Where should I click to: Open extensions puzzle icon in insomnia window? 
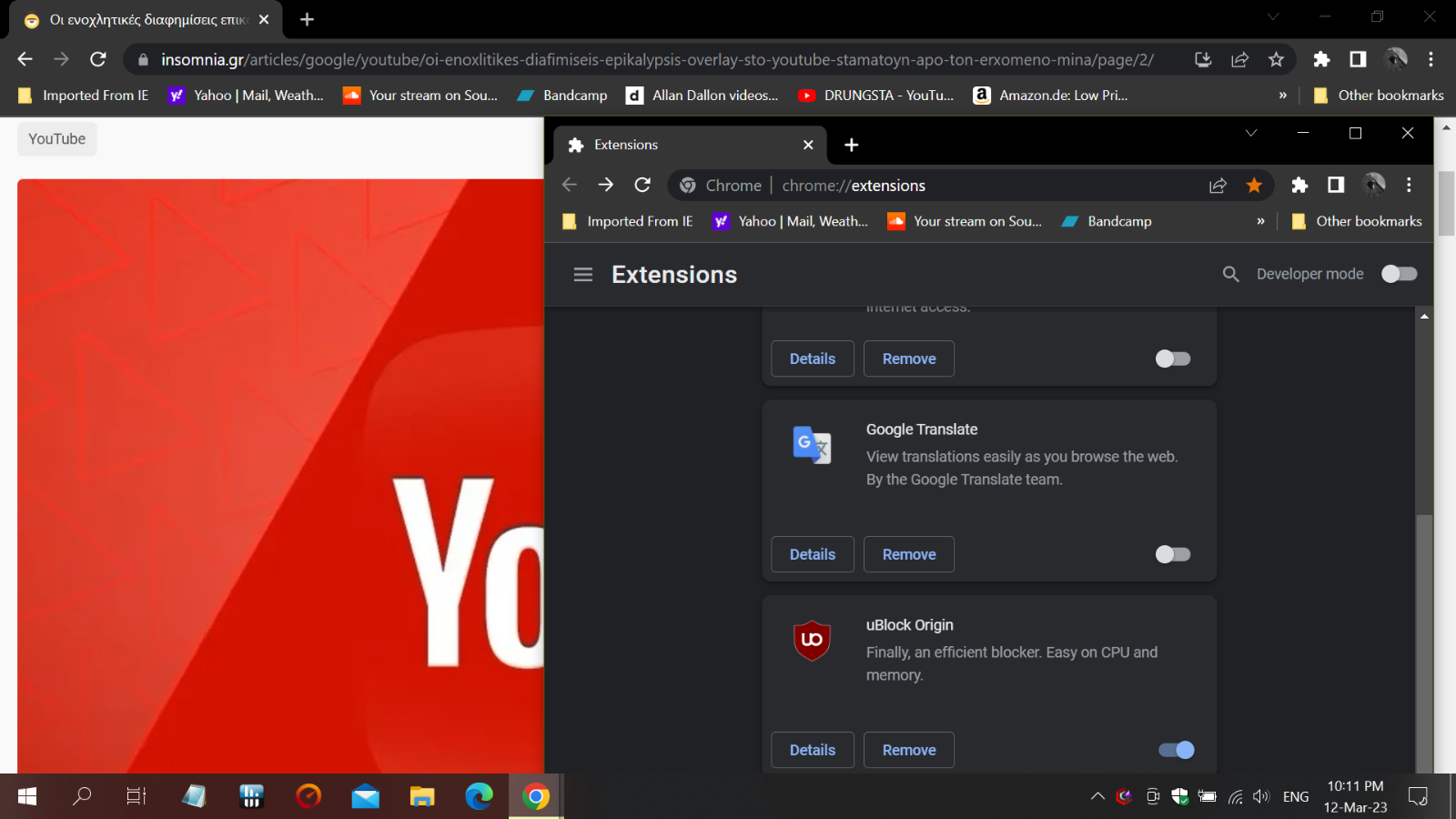point(1321,59)
